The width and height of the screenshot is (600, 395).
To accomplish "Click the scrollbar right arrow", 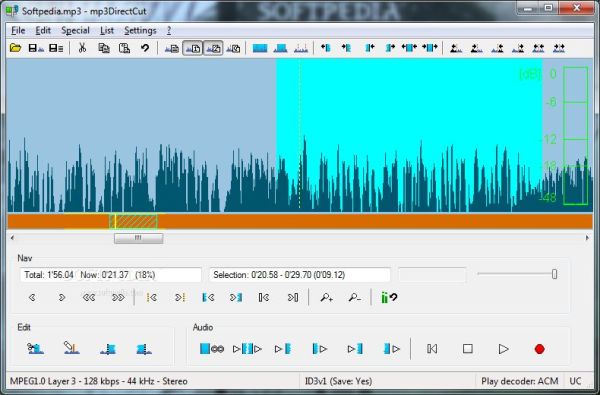I will (587, 238).
